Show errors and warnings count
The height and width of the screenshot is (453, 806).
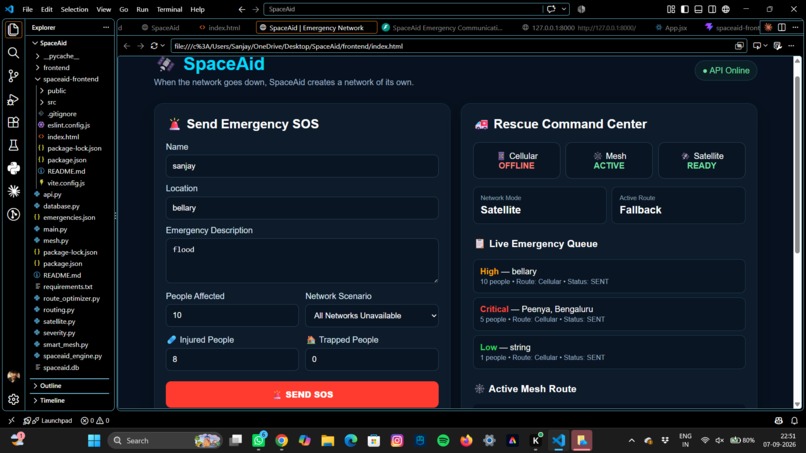(x=95, y=421)
